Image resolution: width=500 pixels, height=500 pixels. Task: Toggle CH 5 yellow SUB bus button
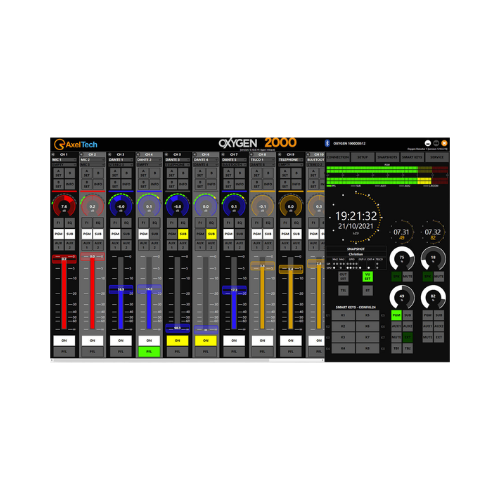[x=183, y=234]
